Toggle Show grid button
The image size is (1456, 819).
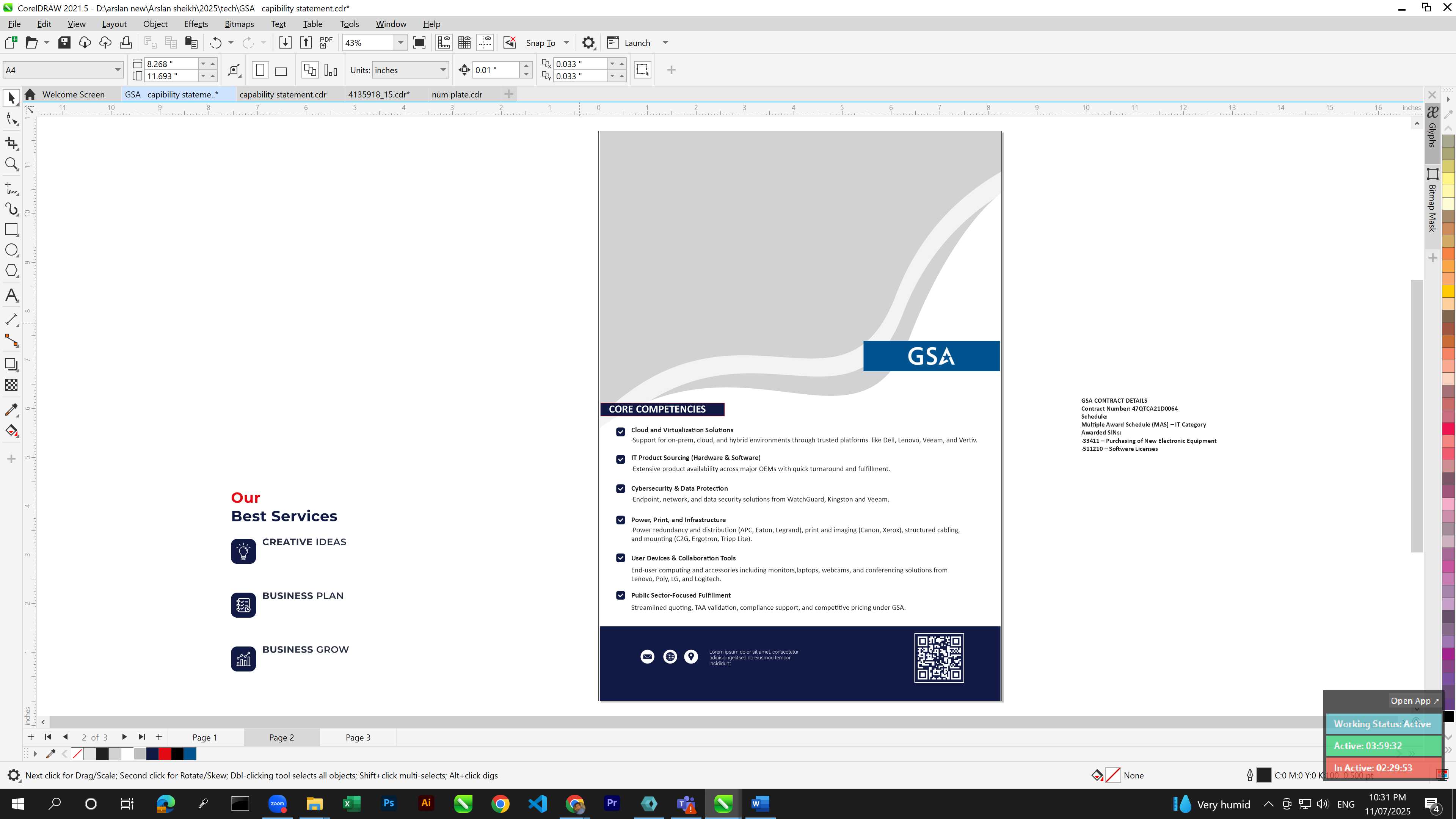(464, 42)
